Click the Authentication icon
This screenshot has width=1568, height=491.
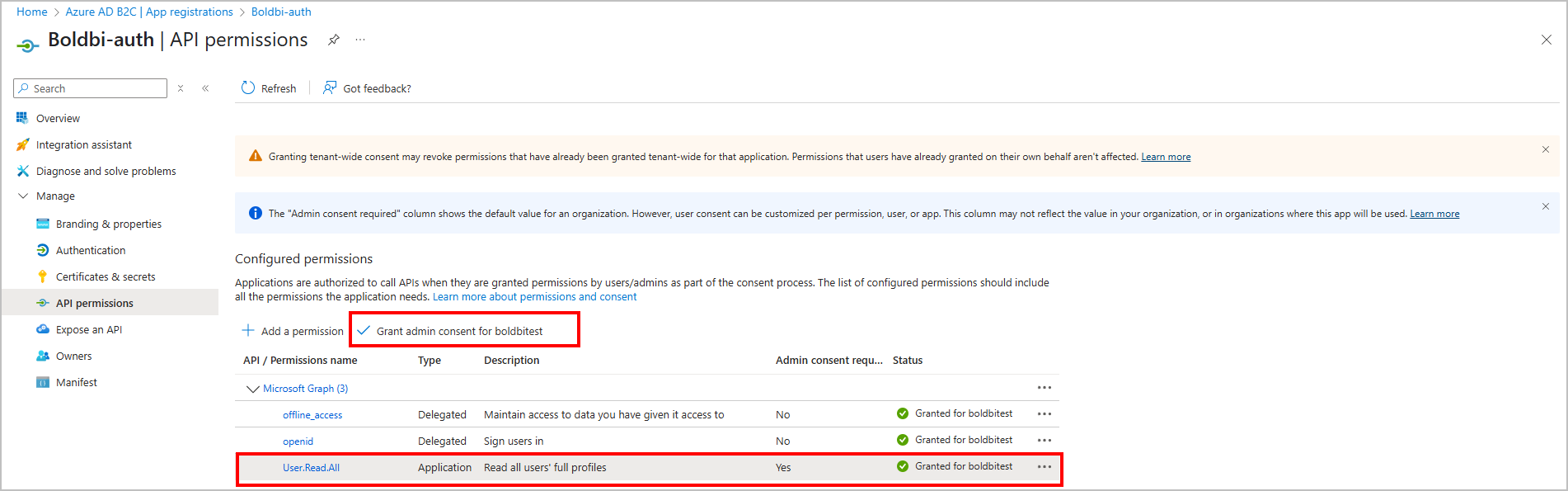point(43,250)
